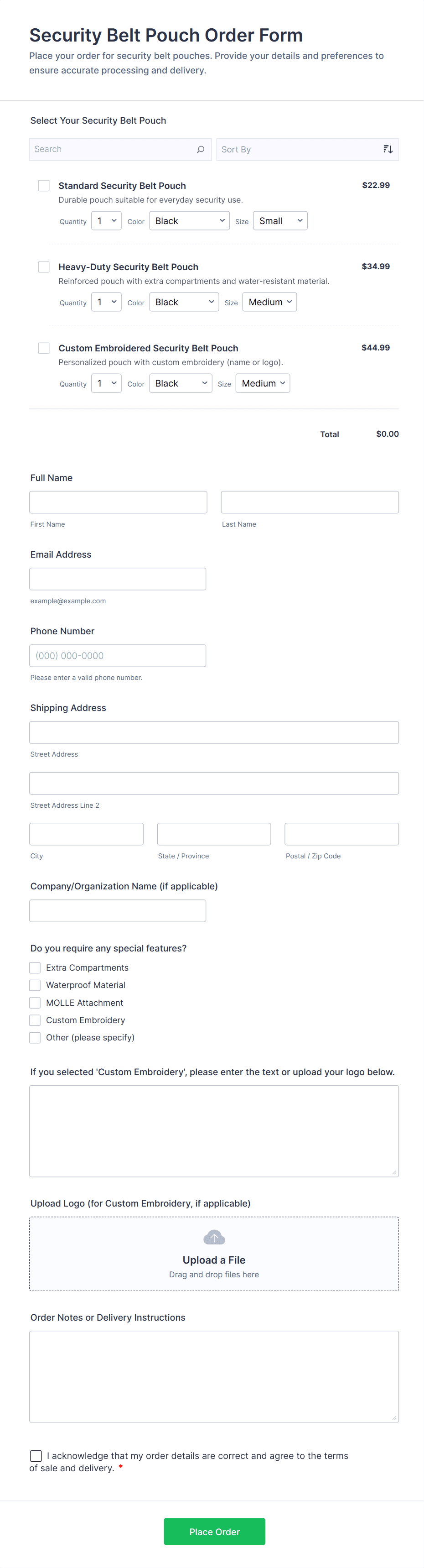This screenshot has height=1568, width=424.
Task: Click the Postal / Zip Code field
Action: point(341,834)
